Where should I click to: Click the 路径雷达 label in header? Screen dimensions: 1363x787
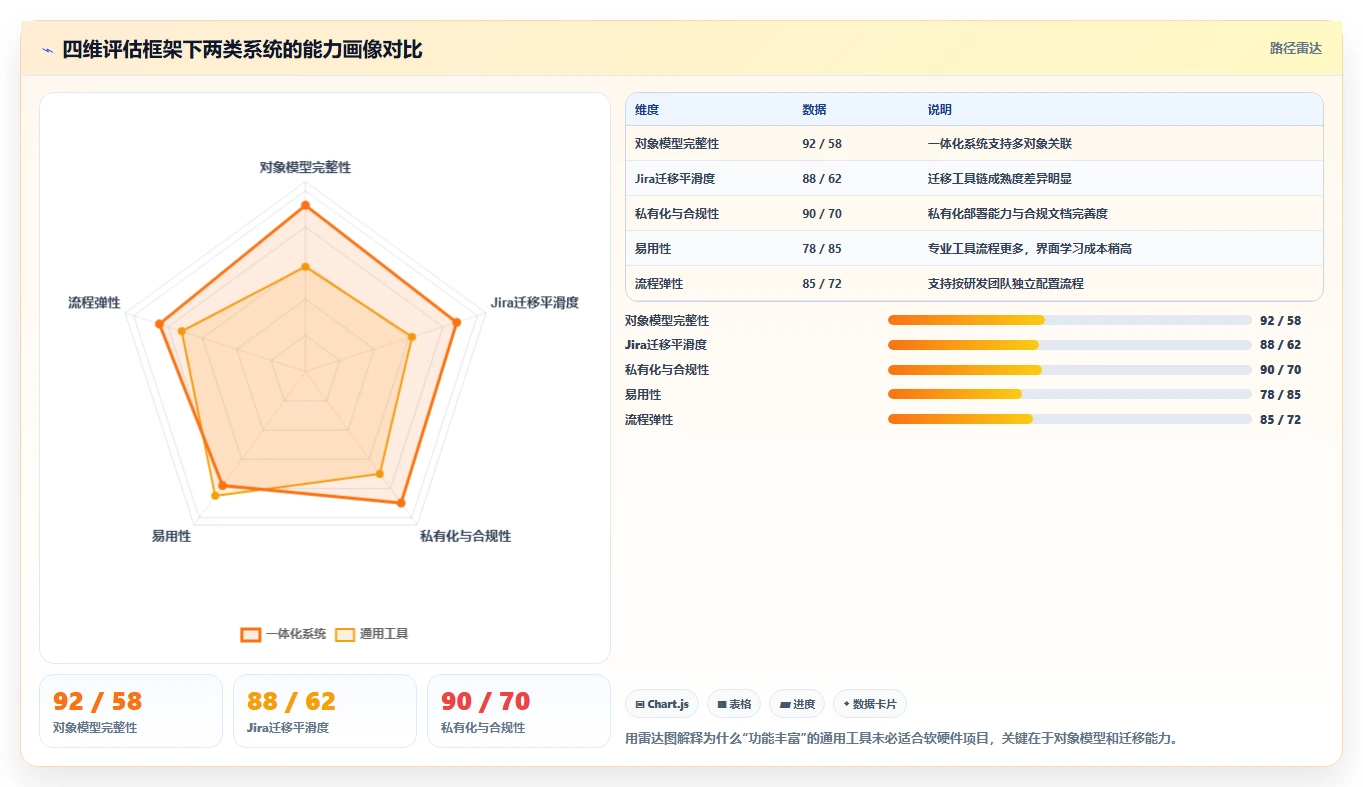tap(1296, 48)
